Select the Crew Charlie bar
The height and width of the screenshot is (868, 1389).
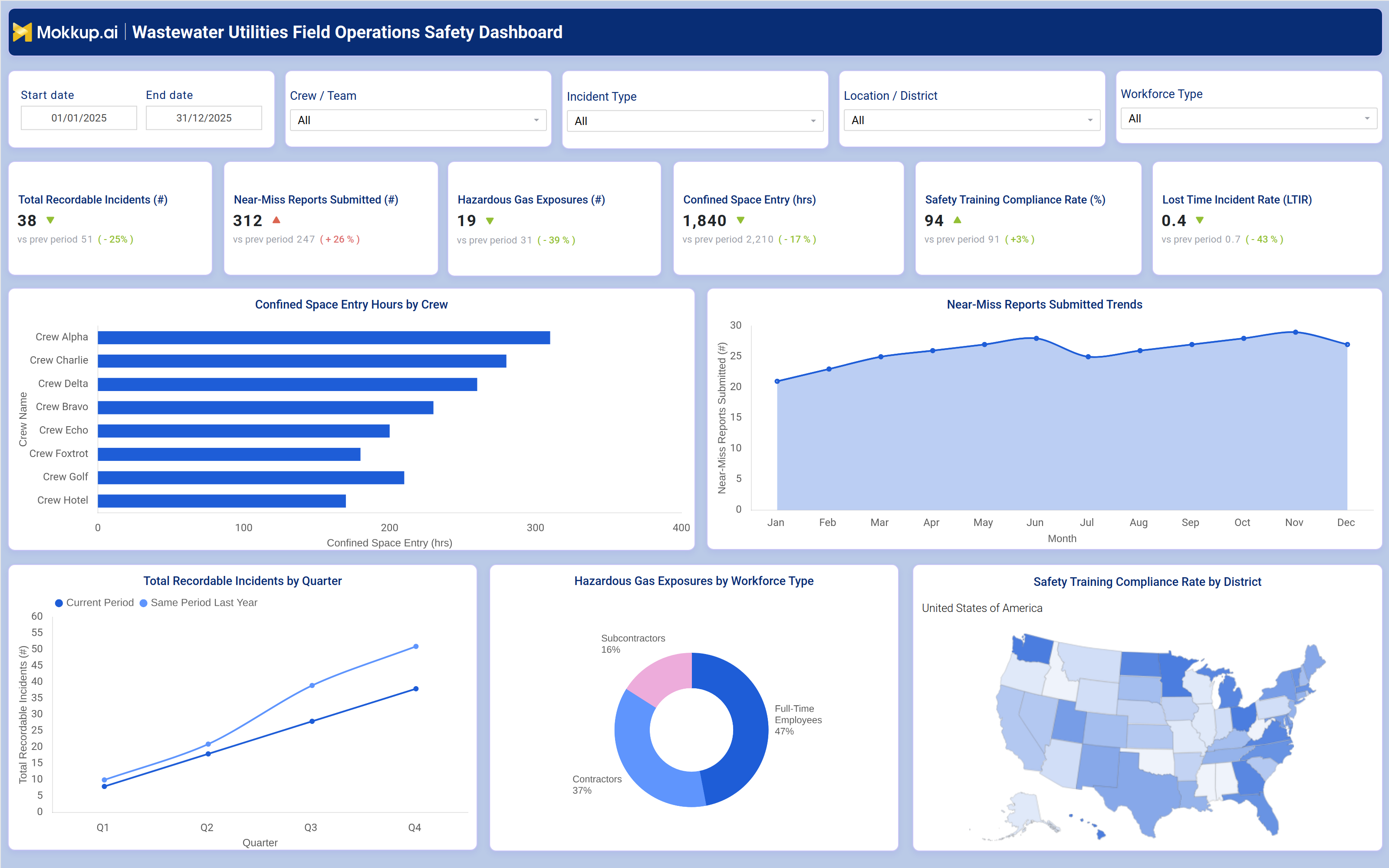point(302,361)
